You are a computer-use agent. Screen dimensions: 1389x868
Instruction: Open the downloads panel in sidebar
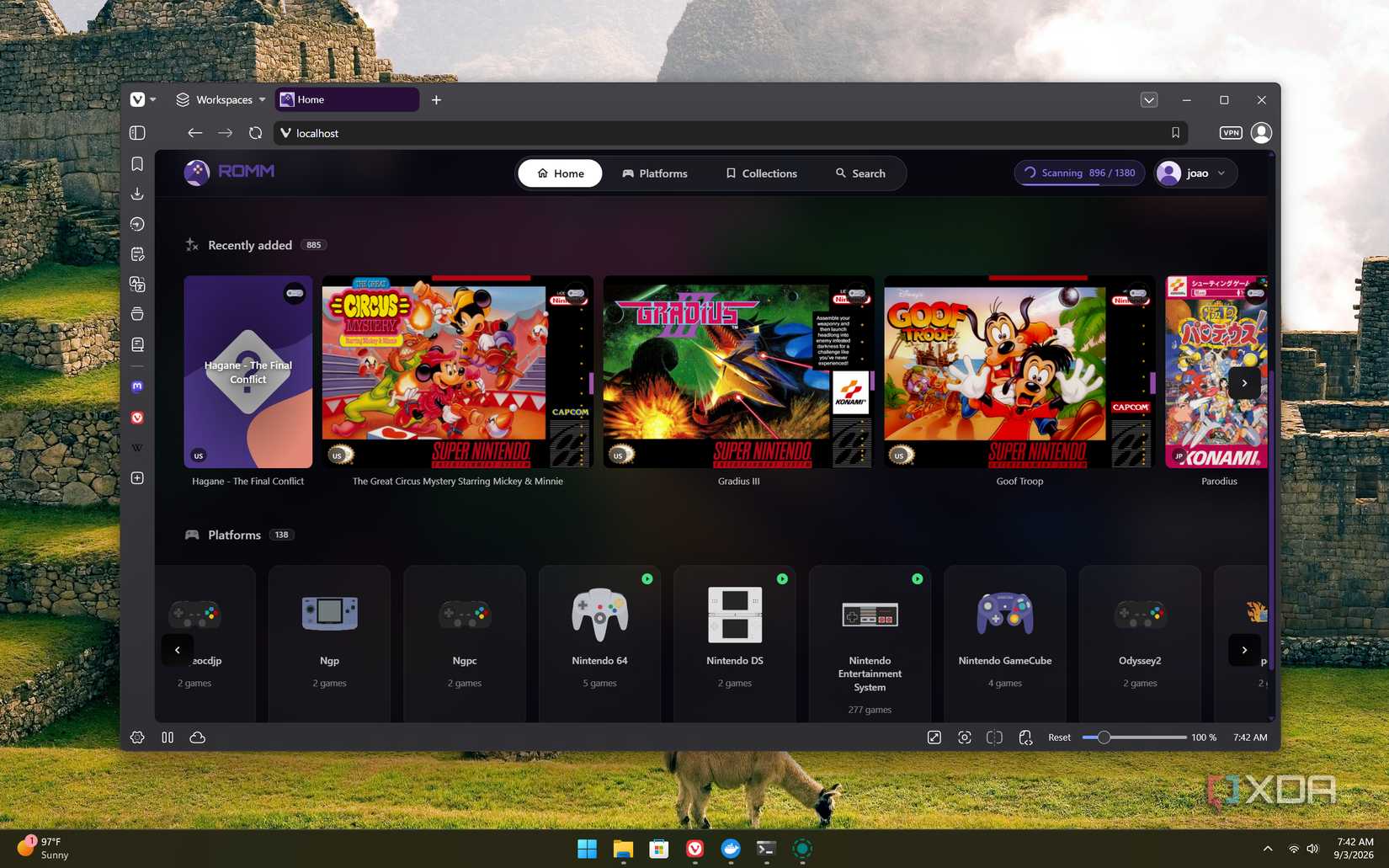(137, 194)
